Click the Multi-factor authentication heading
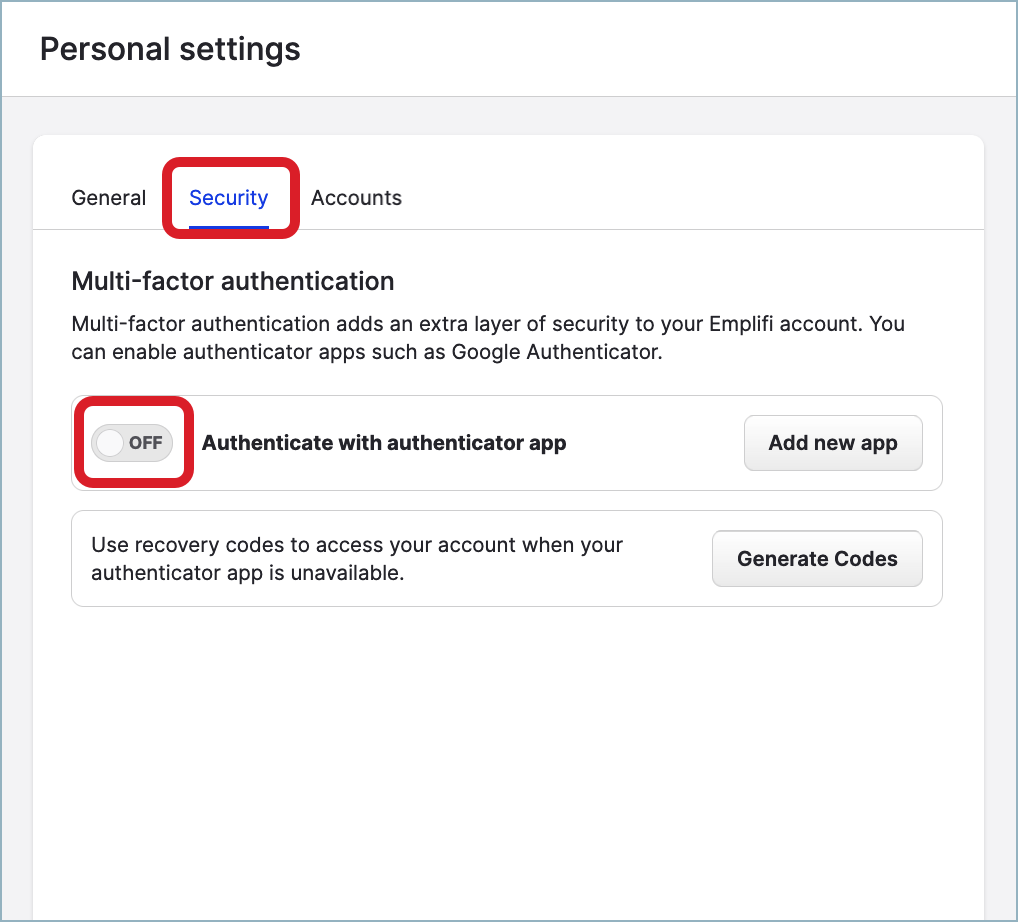1018x922 pixels. (x=232, y=282)
